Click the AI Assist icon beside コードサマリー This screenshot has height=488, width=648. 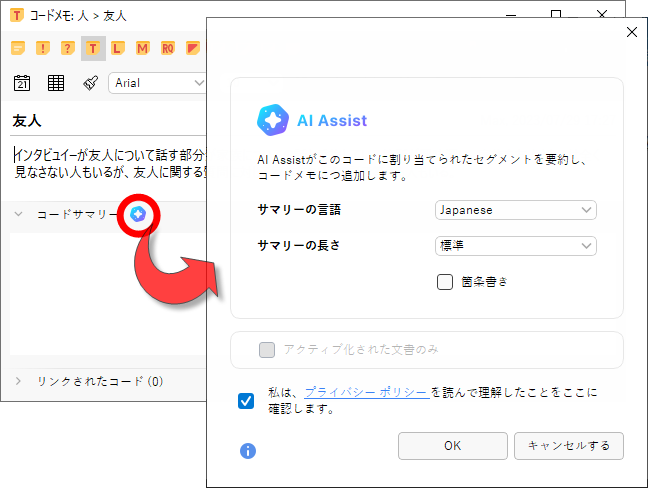click(138, 214)
